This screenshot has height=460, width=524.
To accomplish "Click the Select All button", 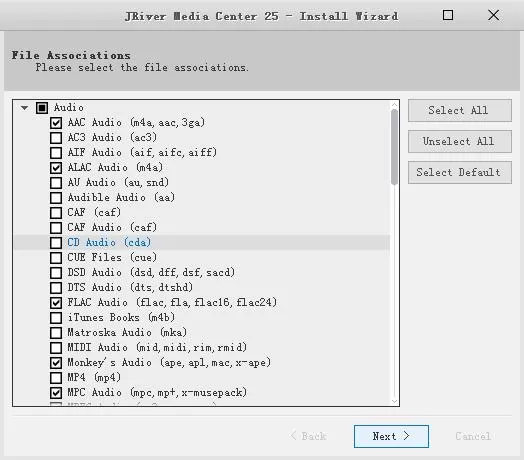I will click(460, 110).
